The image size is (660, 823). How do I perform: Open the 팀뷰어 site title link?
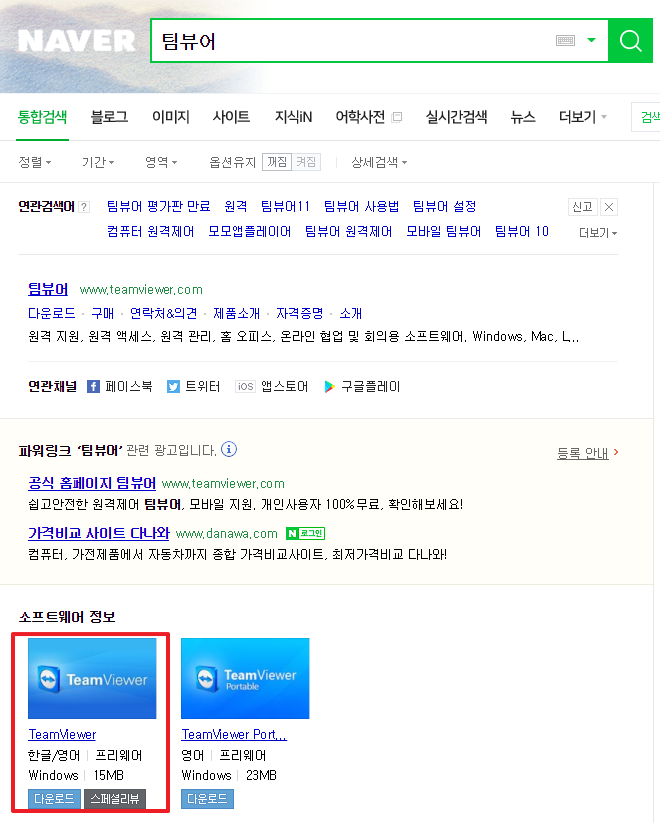pos(48,289)
